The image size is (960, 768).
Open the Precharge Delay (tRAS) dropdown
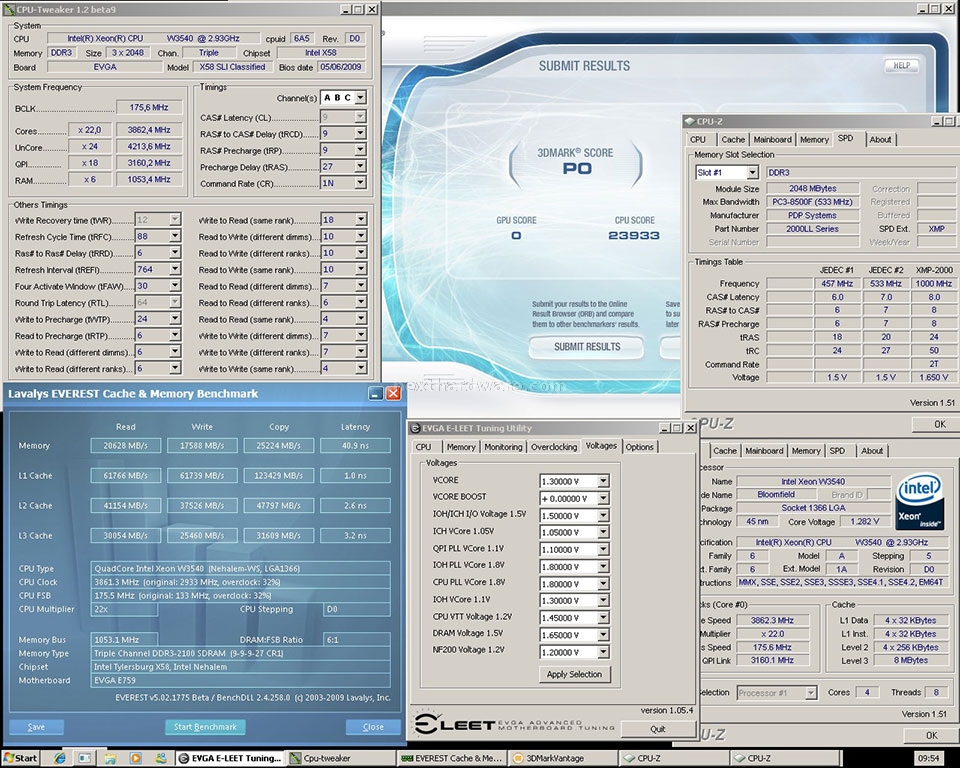pos(360,166)
